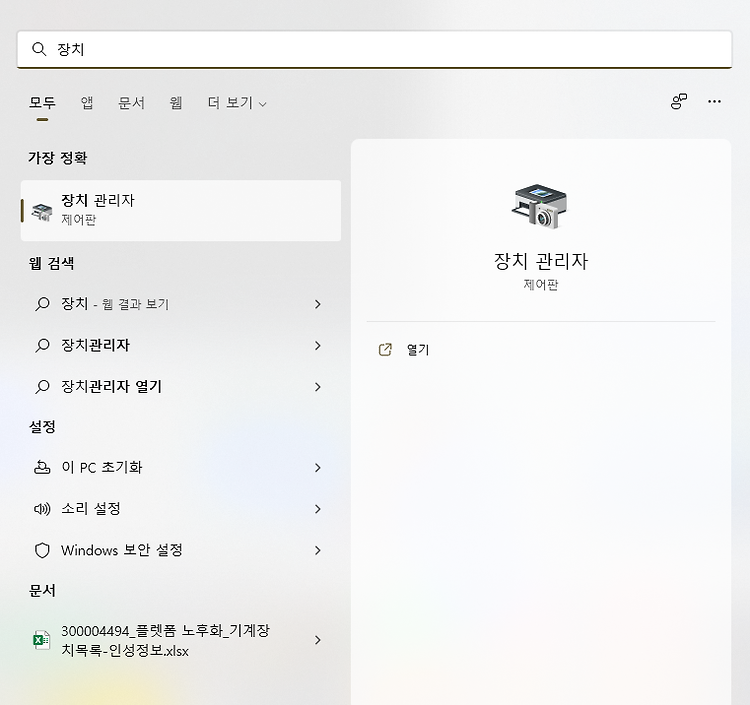Click the shield icon beside Windows 보안 설정

click(42, 551)
